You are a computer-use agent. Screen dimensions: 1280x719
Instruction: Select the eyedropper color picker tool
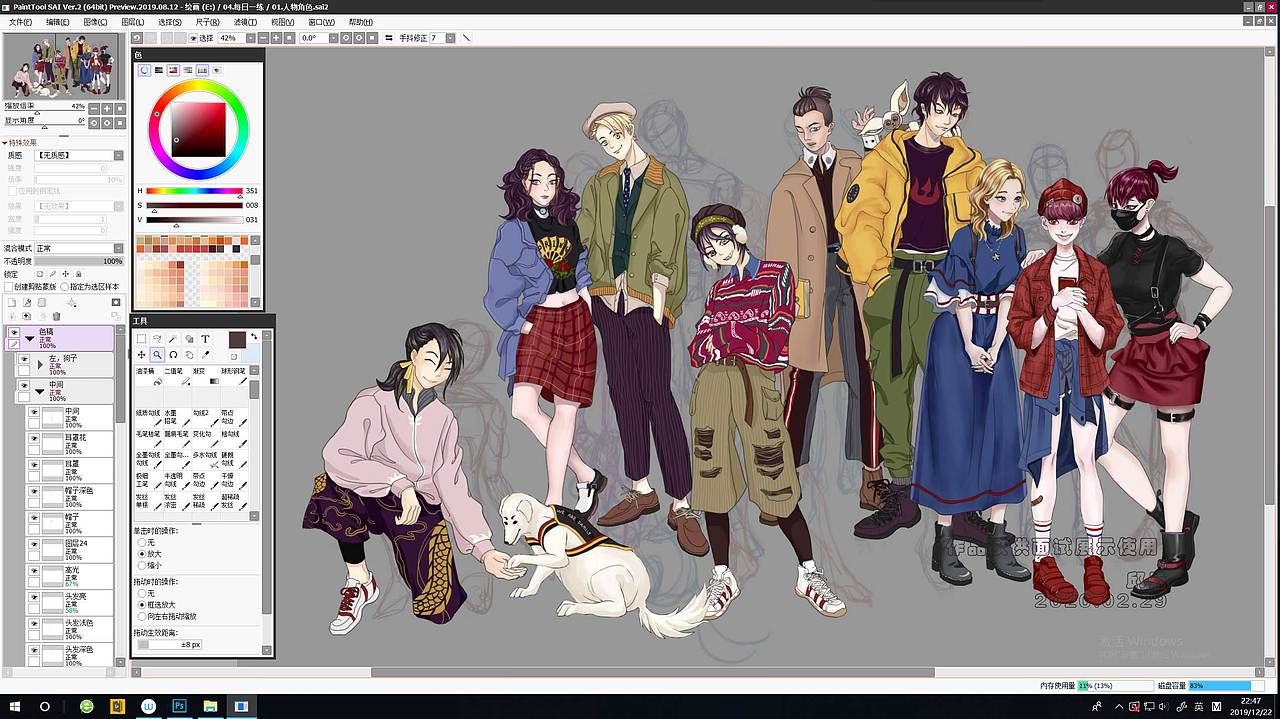tap(205, 354)
